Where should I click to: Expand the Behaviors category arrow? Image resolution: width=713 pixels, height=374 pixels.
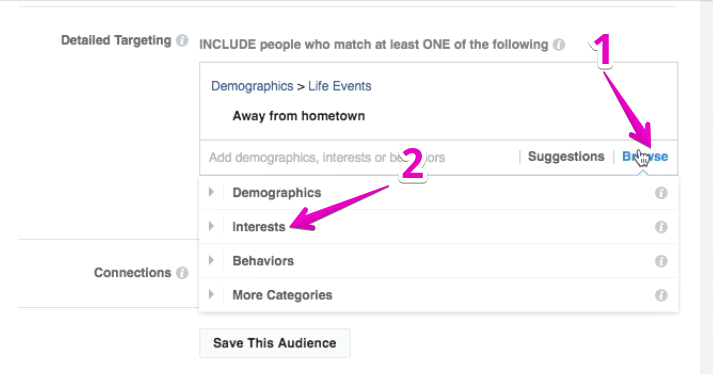click(x=211, y=261)
